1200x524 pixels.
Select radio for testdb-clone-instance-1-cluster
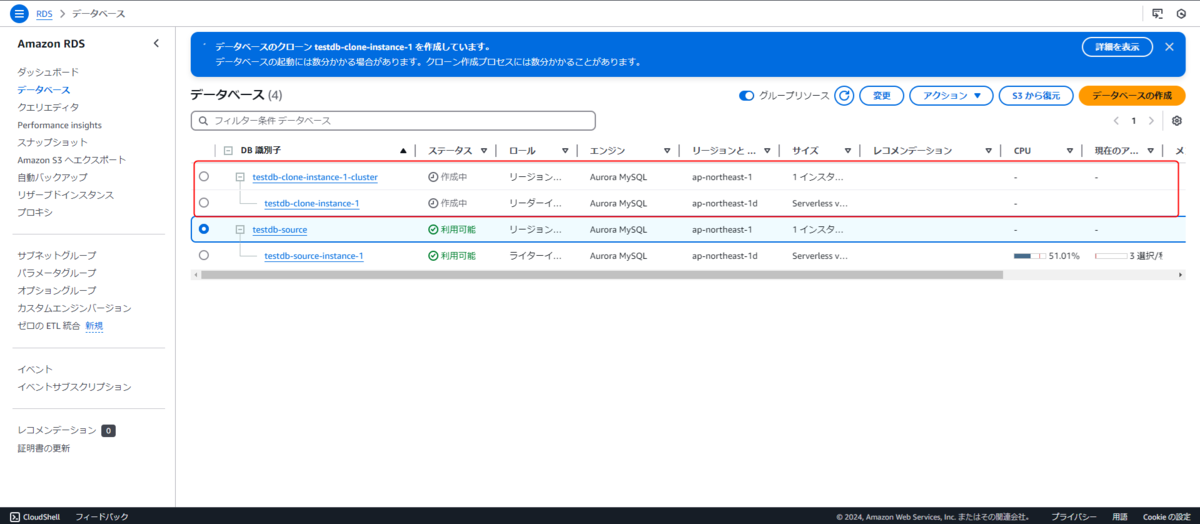pyautogui.click(x=204, y=176)
